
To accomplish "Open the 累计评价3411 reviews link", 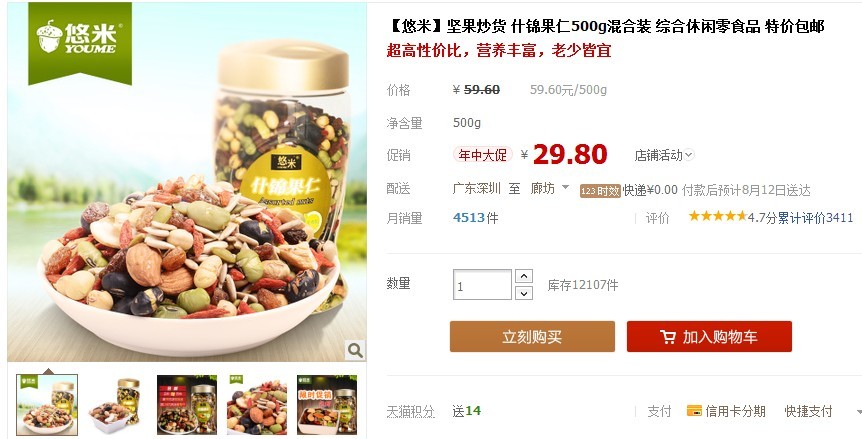I will (x=815, y=218).
